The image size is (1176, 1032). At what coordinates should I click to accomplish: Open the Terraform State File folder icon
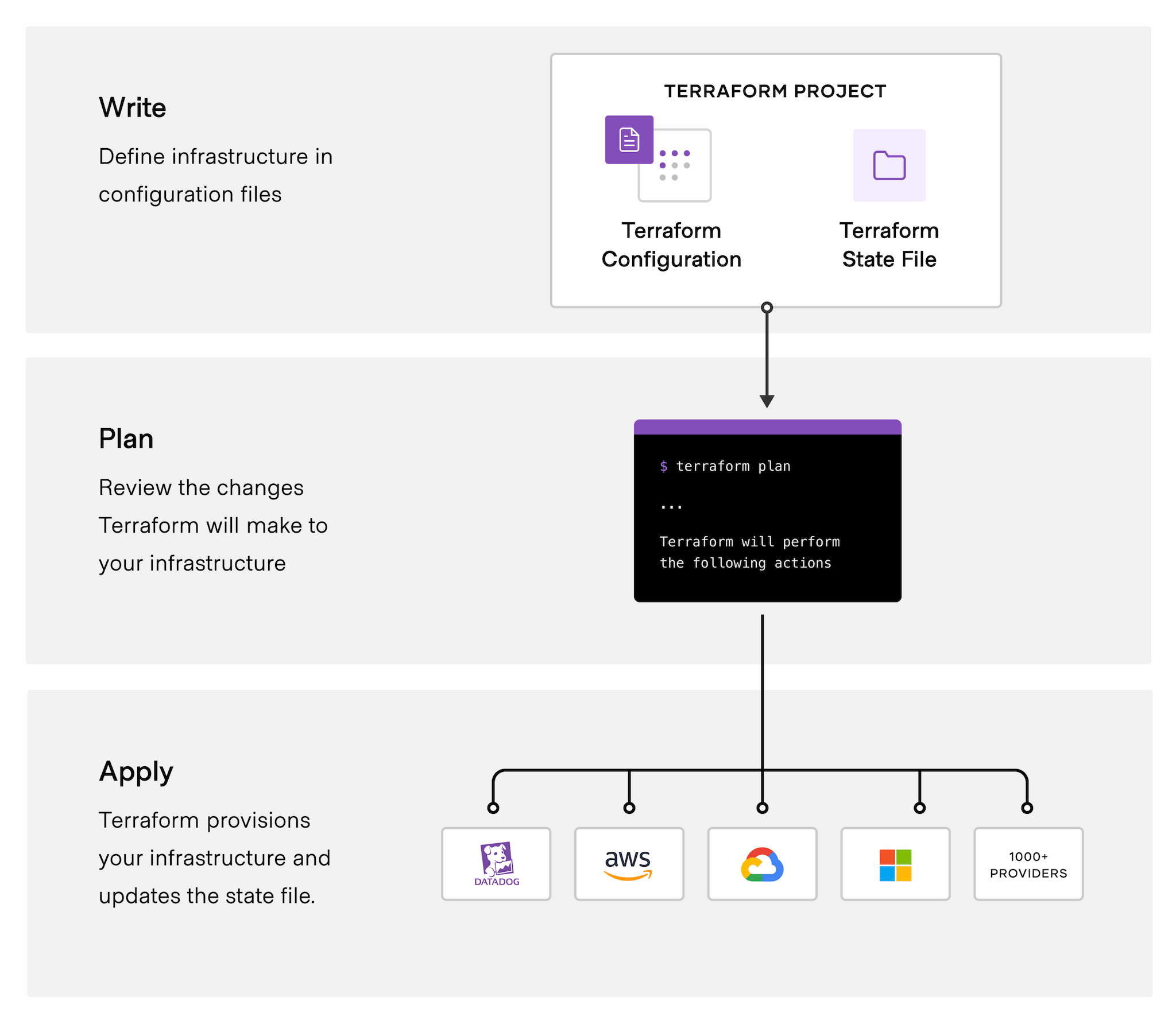889,166
